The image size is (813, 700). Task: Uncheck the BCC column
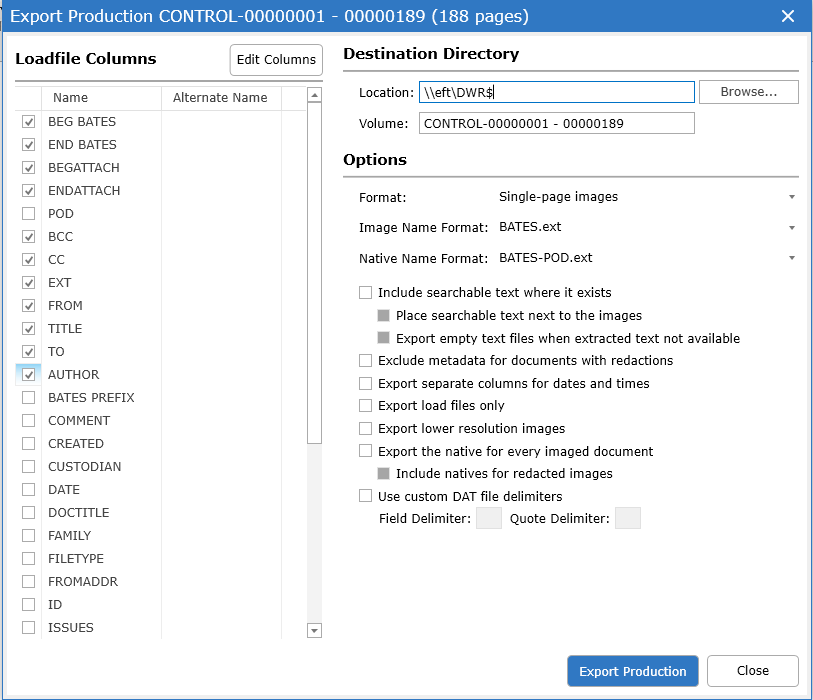(x=29, y=236)
